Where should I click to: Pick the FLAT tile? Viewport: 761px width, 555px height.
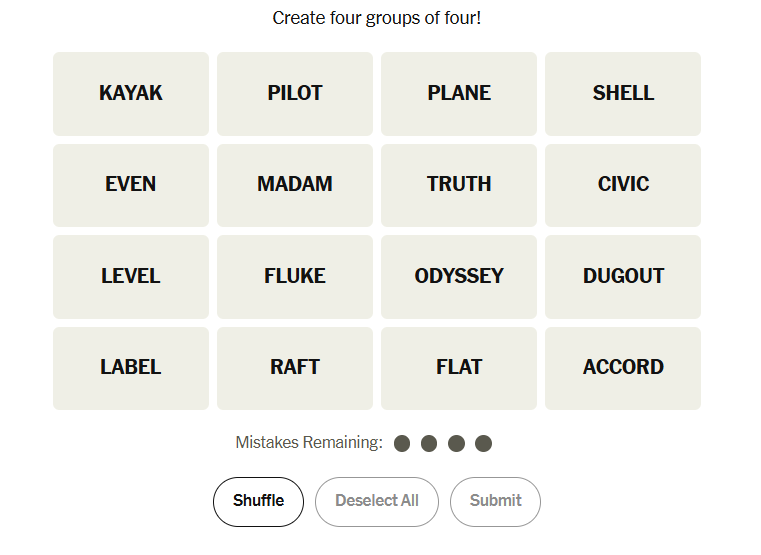click(x=459, y=368)
